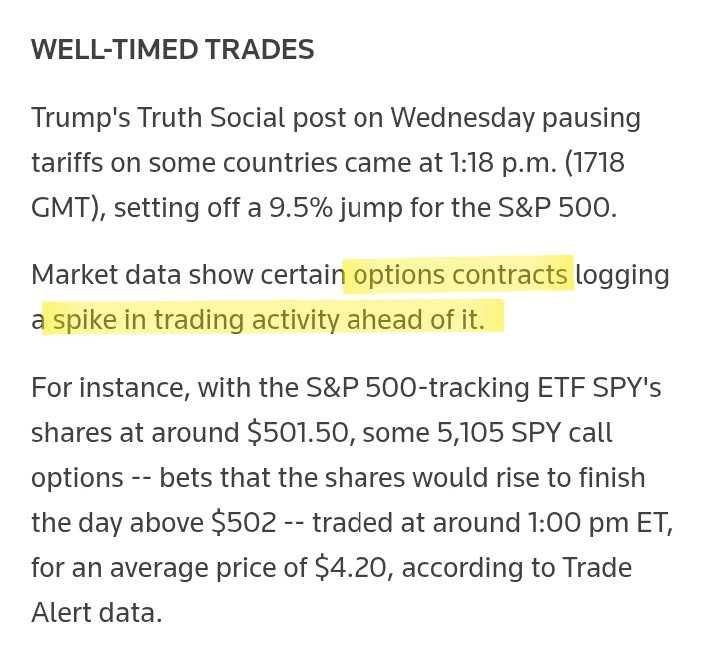Click the words 'For instance,'
This screenshot has width=718, height=666.
[x=110, y=388]
